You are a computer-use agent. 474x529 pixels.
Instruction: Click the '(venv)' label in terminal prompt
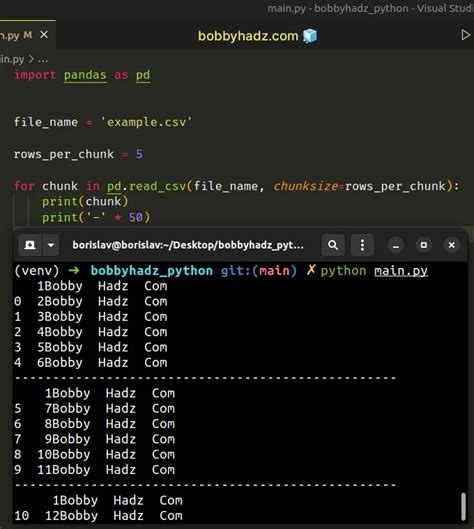click(37, 271)
